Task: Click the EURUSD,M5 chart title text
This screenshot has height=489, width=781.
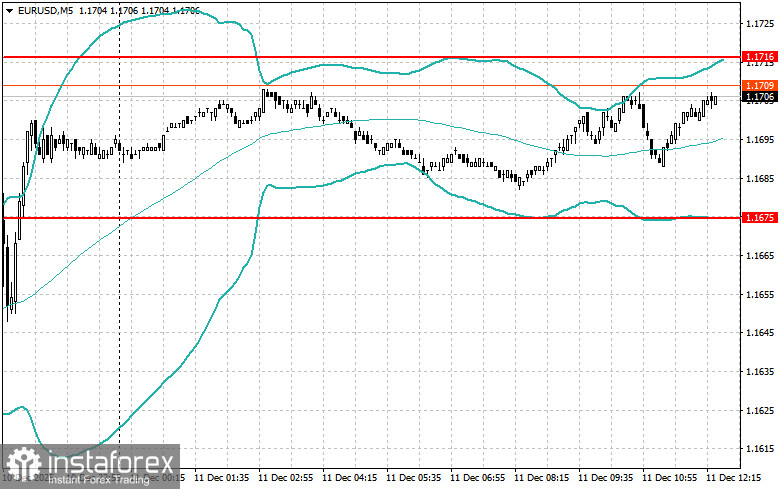Action: tap(45, 10)
